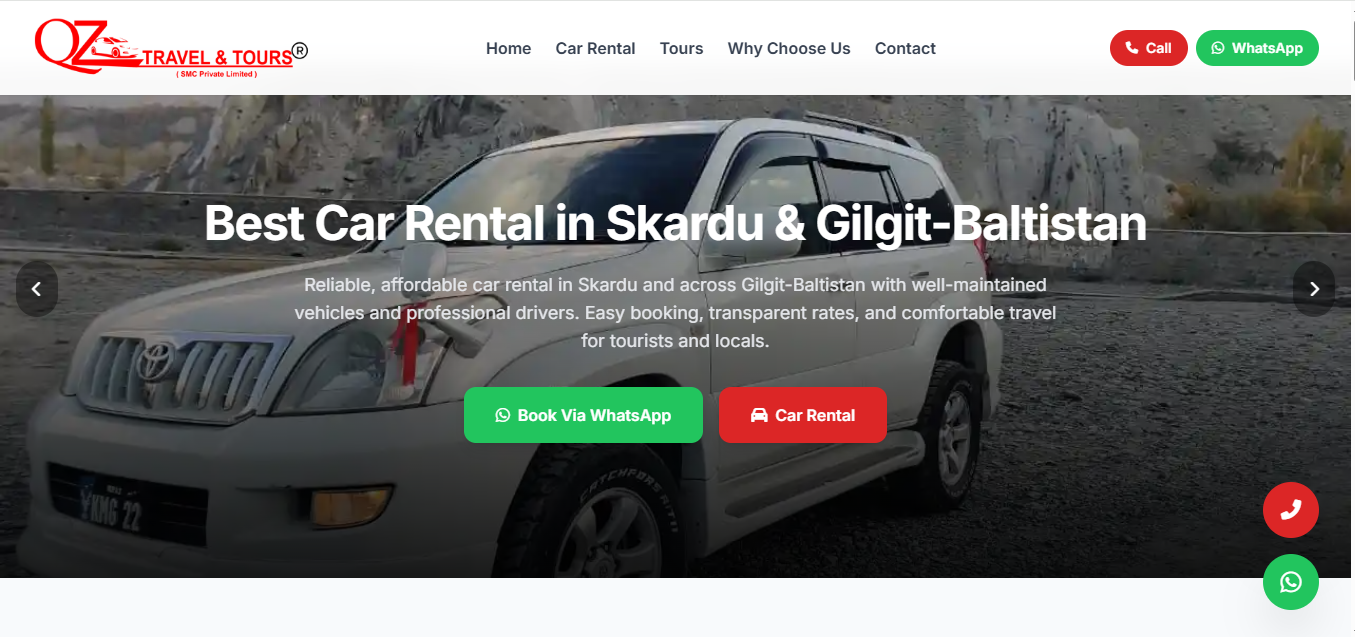Advance slider with right chevron arrow
The image size is (1355, 637).
[x=1314, y=289]
